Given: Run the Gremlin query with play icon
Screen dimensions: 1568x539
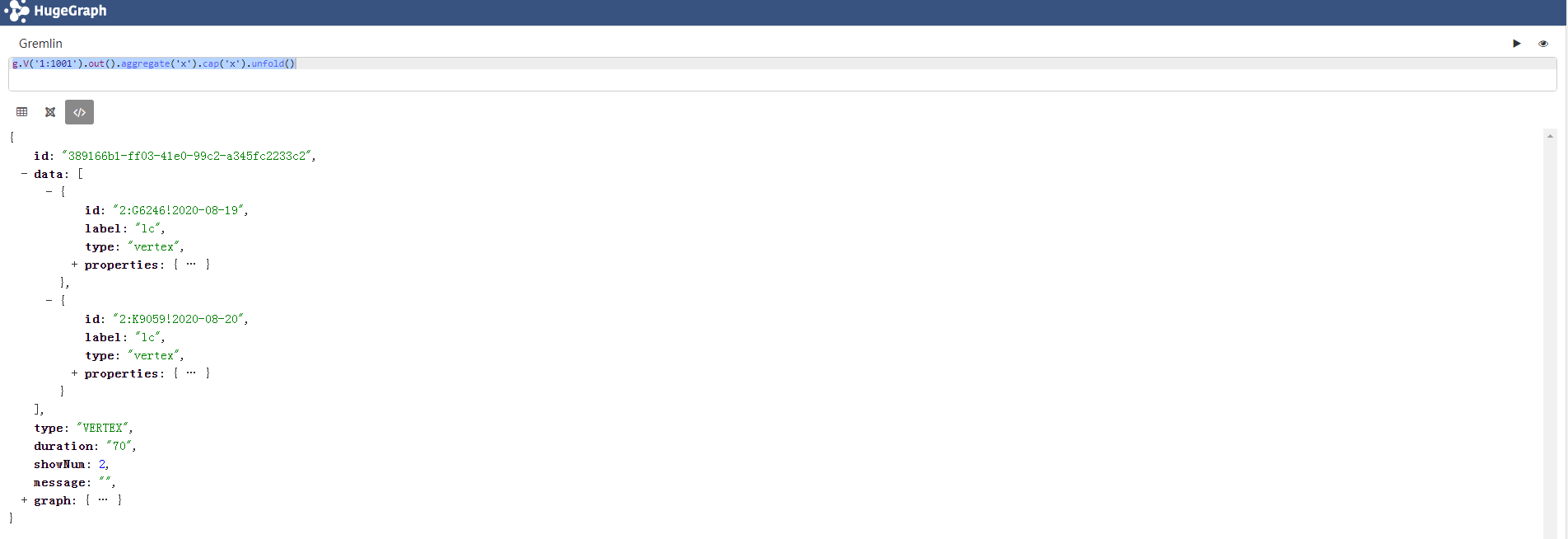Looking at the screenshot, I should (x=1516, y=44).
